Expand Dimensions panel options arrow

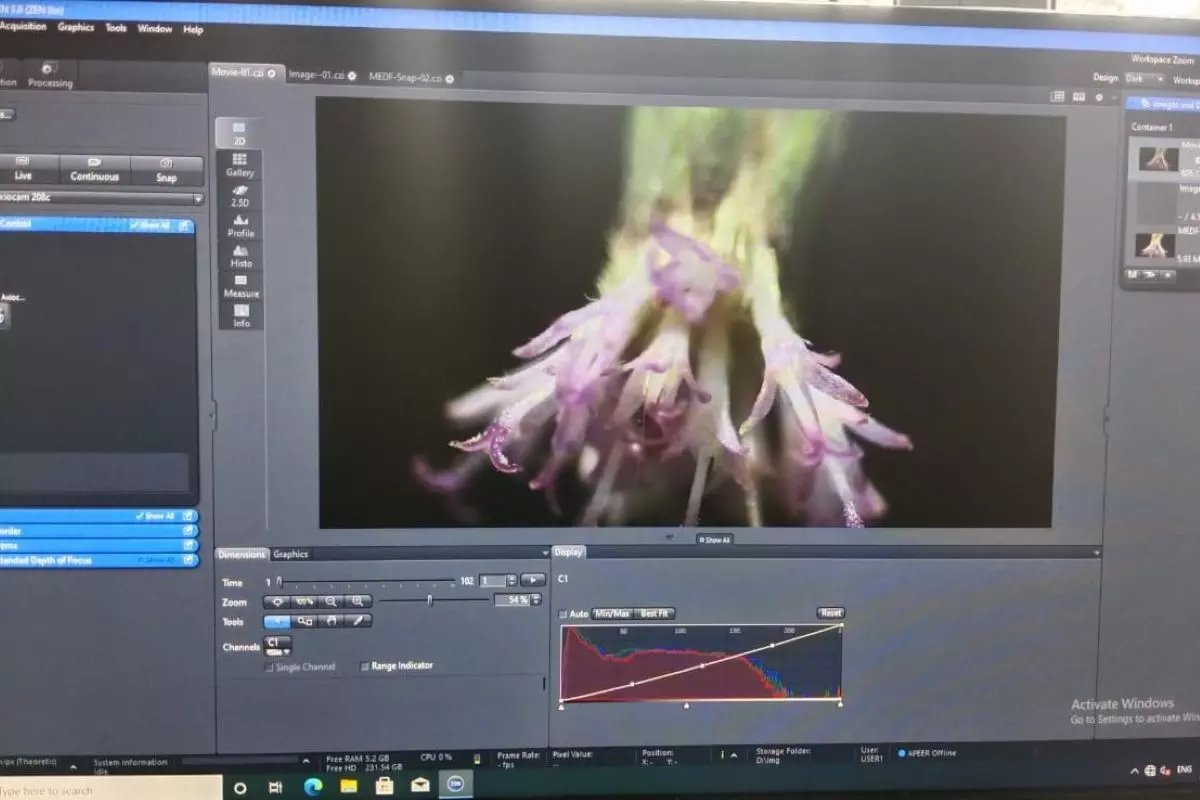click(x=544, y=553)
